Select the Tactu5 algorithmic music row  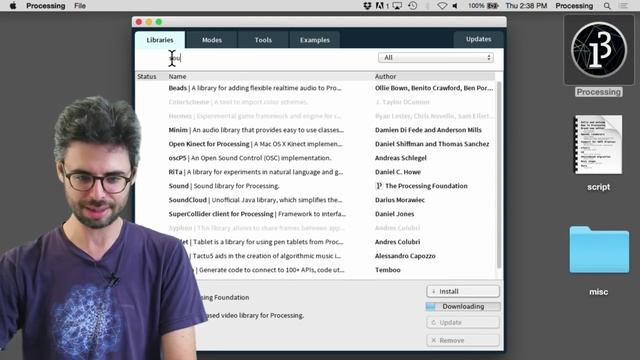click(315, 256)
